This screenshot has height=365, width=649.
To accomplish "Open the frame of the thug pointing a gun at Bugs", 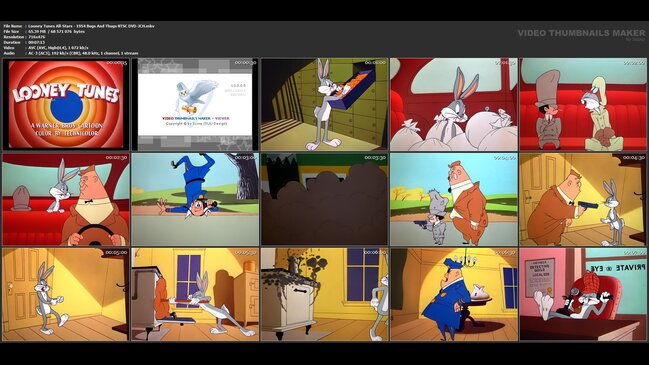I will [583, 199].
